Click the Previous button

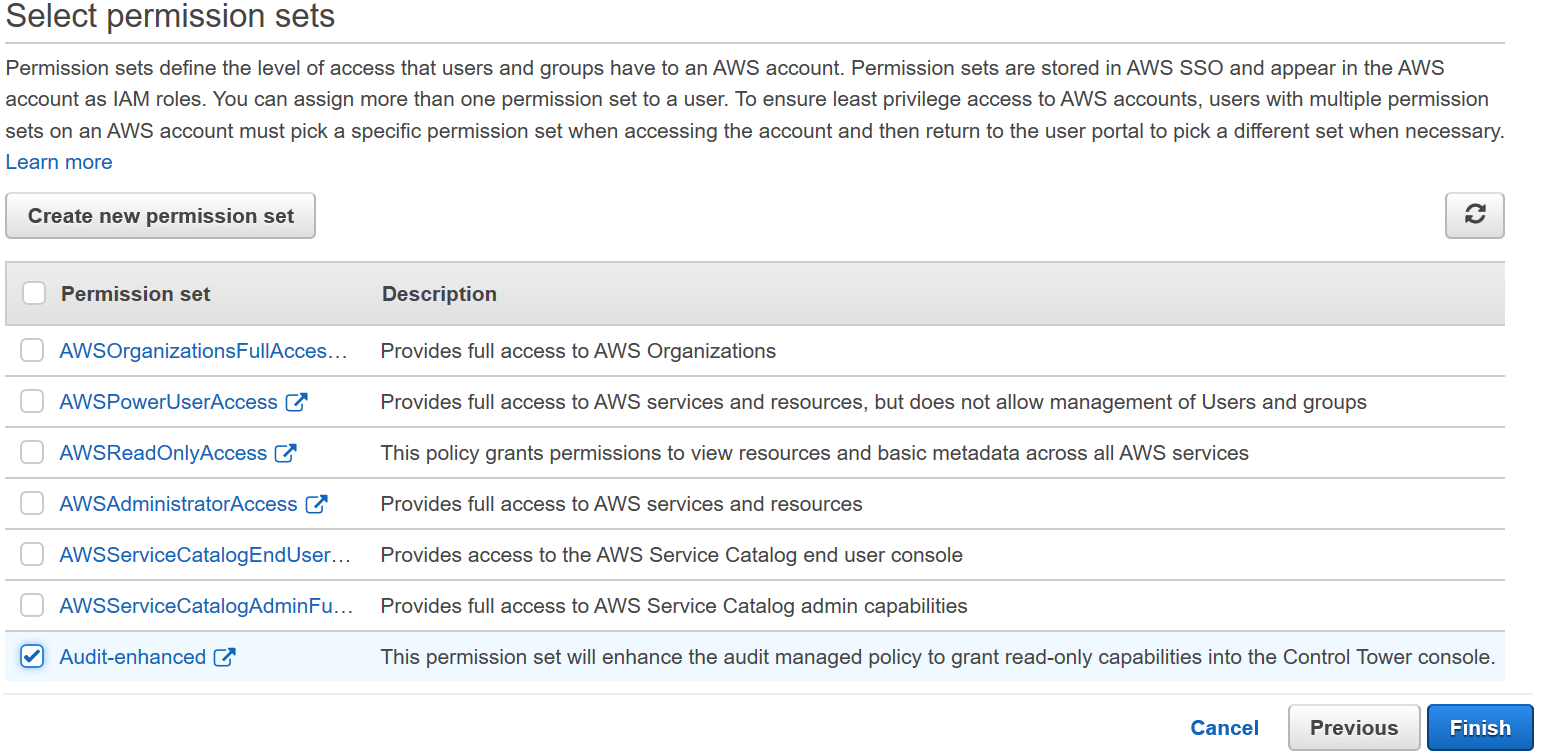click(x=1354, y=727)
